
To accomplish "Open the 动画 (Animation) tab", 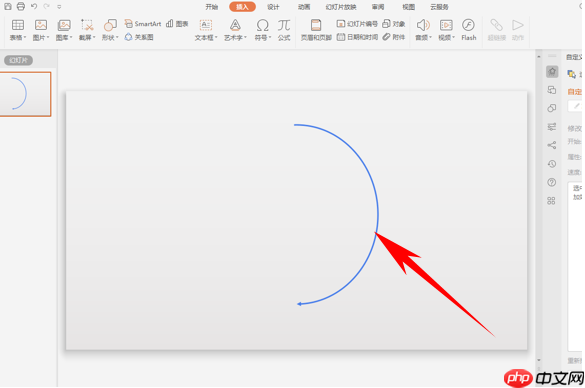I will pyautogui.click(x=304, y=7).
